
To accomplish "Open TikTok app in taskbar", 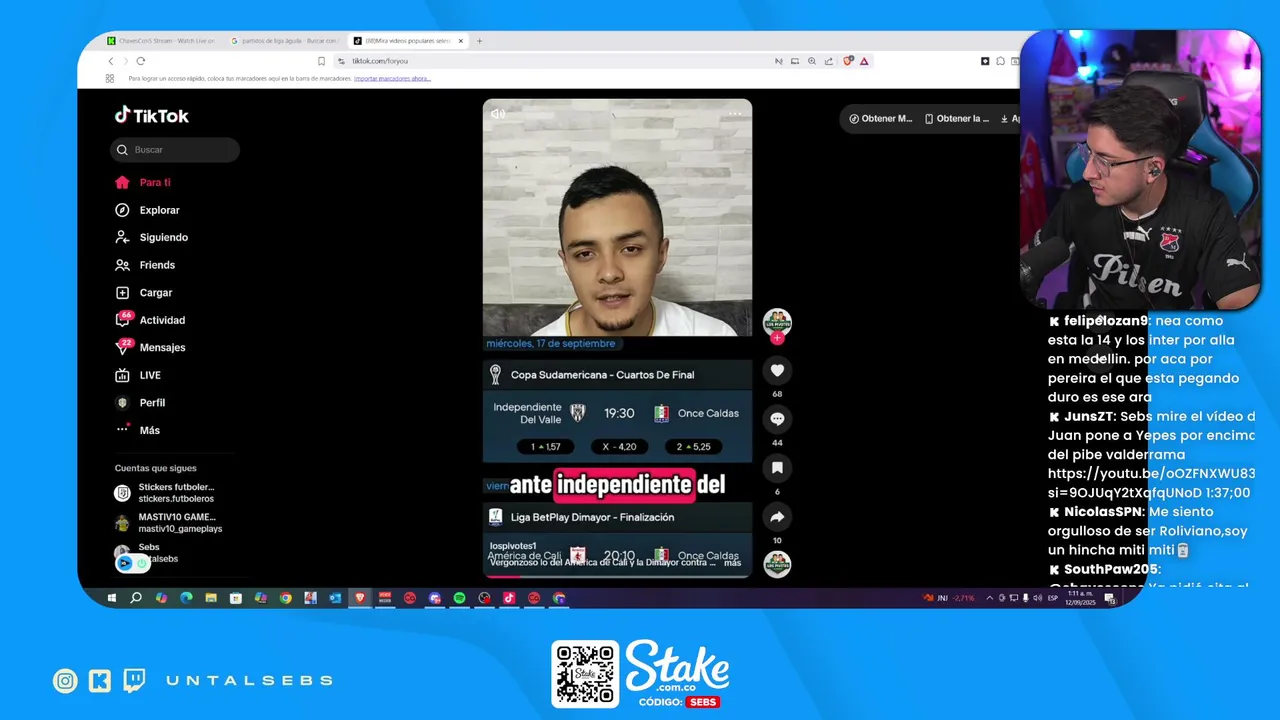I will tap(509, 598).
